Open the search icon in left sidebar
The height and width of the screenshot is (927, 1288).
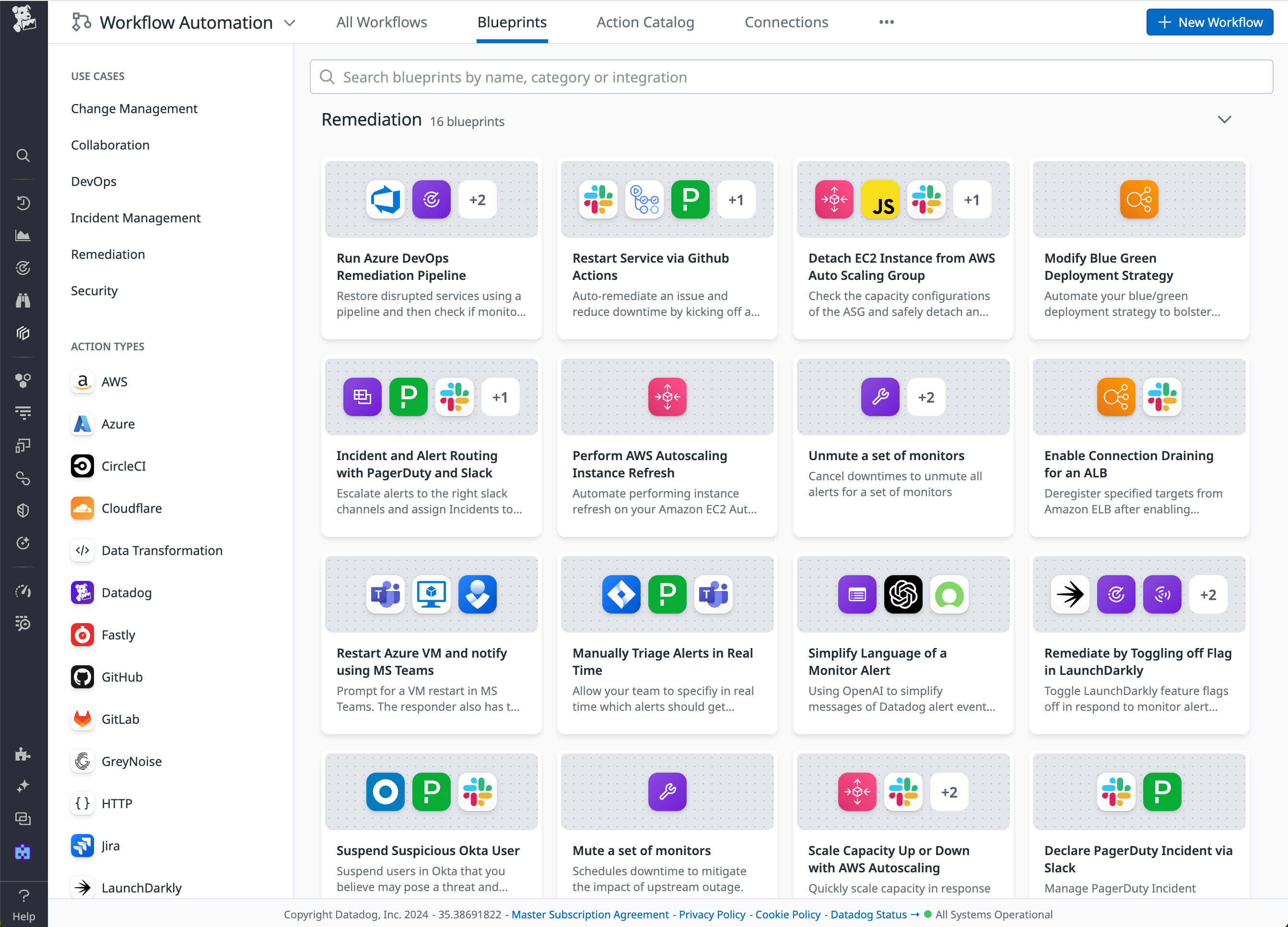pyautogui.click(x=23, y=156)
